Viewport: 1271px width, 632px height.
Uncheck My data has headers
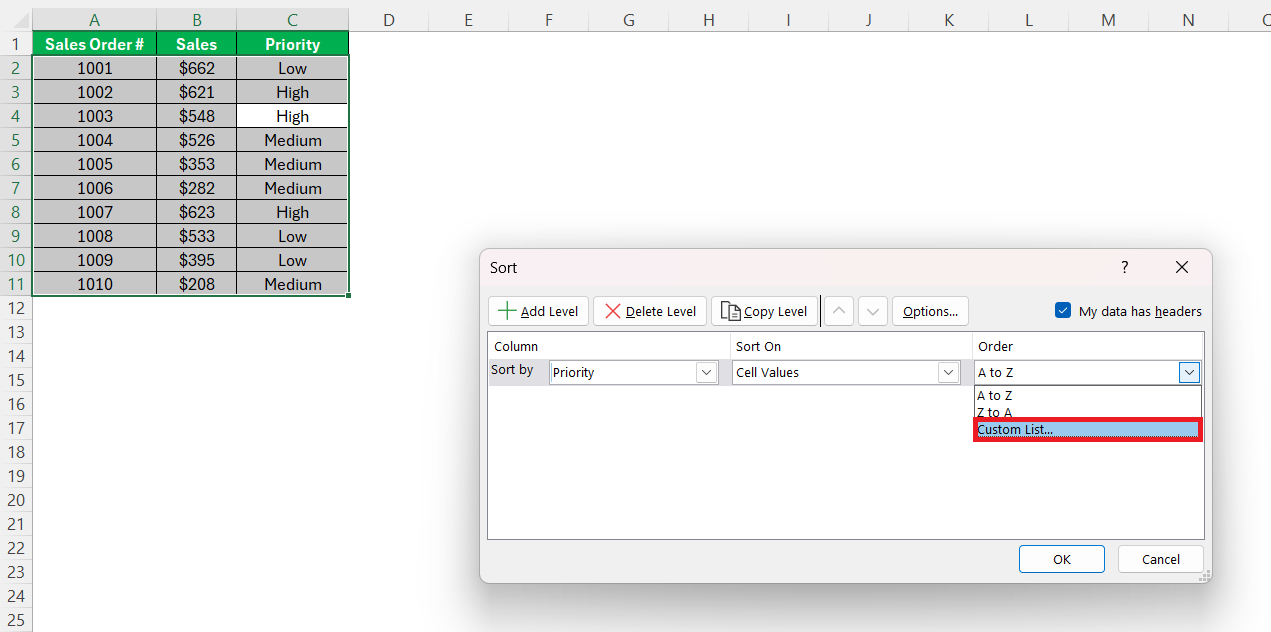click(1063, 311)
